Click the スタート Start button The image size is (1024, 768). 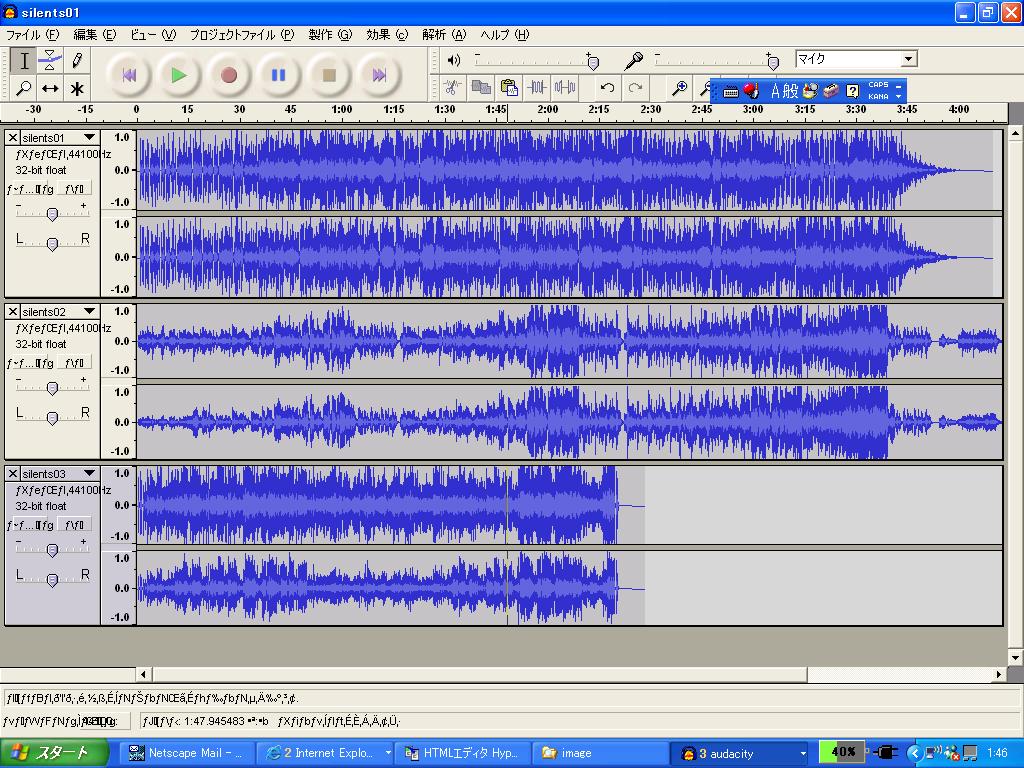(x=54, y=753)
